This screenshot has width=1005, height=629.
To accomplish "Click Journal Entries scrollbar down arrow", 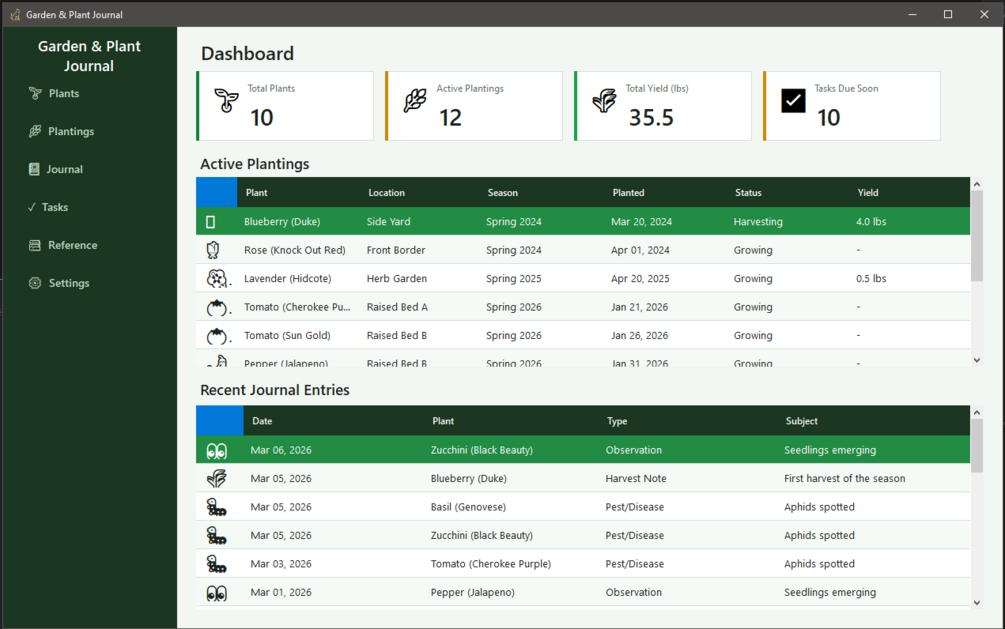I will point(977,603).
